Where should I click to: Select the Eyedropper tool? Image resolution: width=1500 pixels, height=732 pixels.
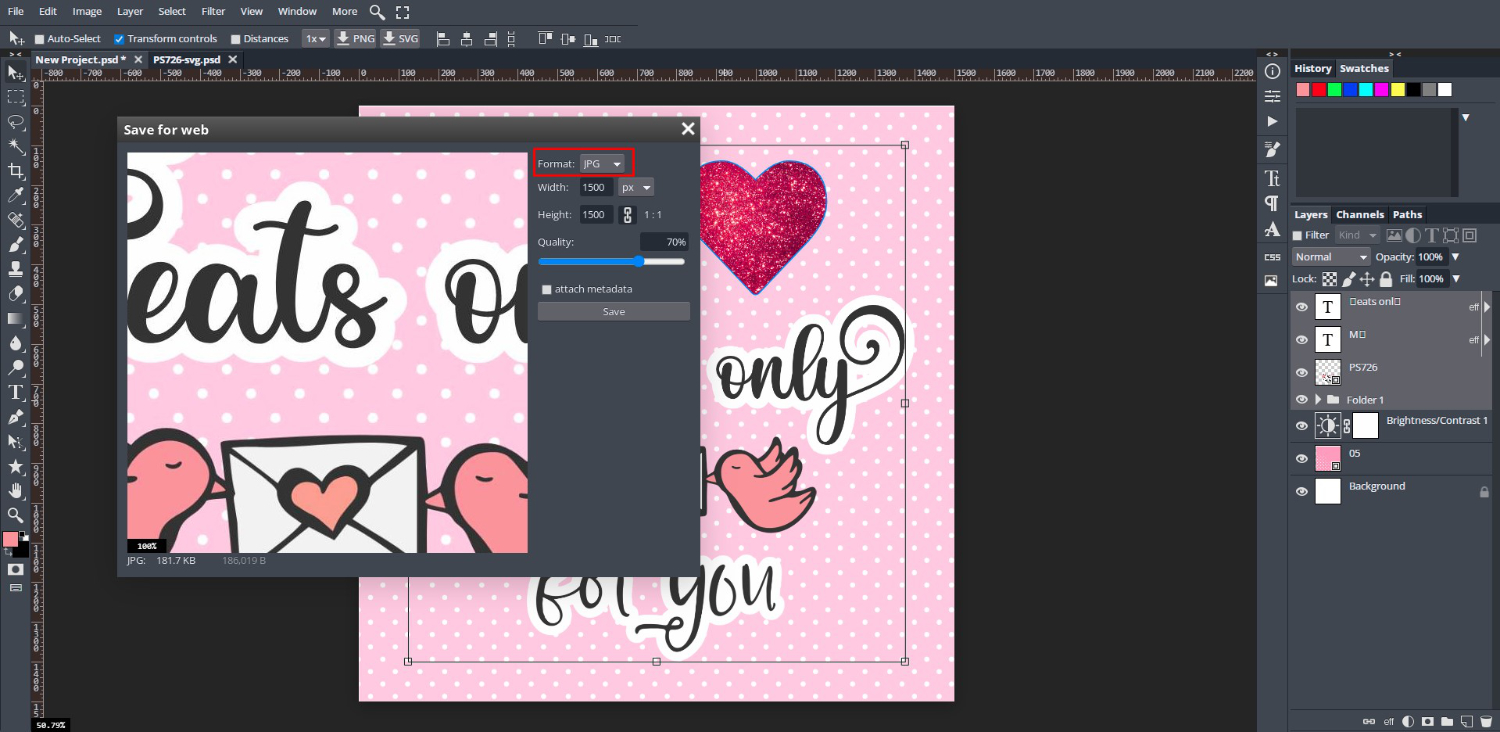point(15,195)
